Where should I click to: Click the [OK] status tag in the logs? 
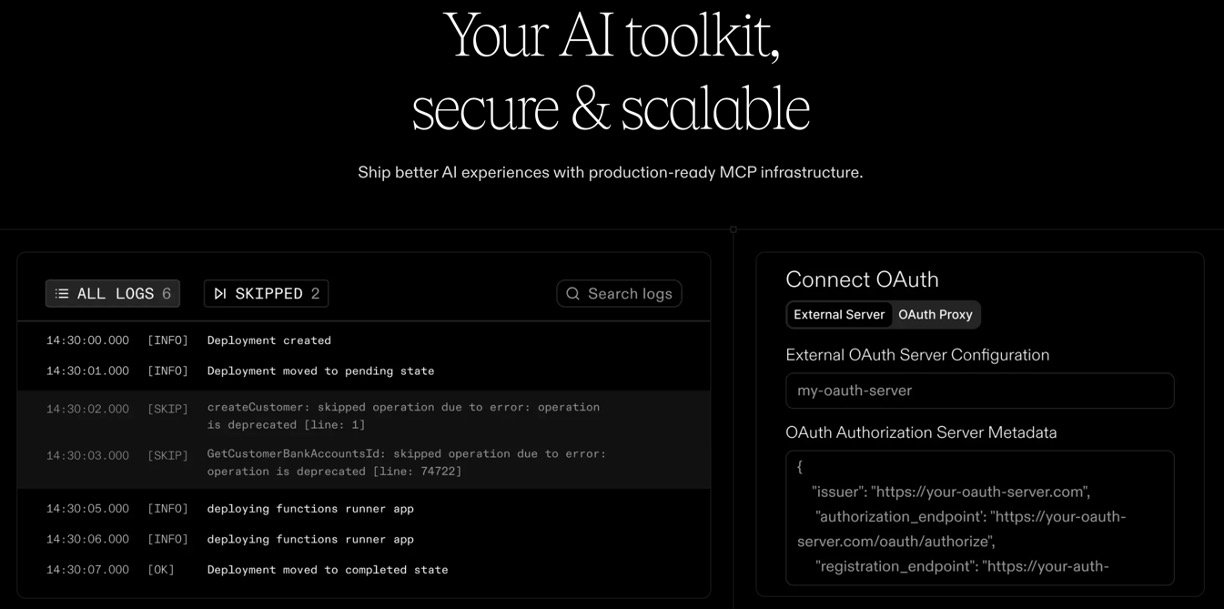(162, 570)
